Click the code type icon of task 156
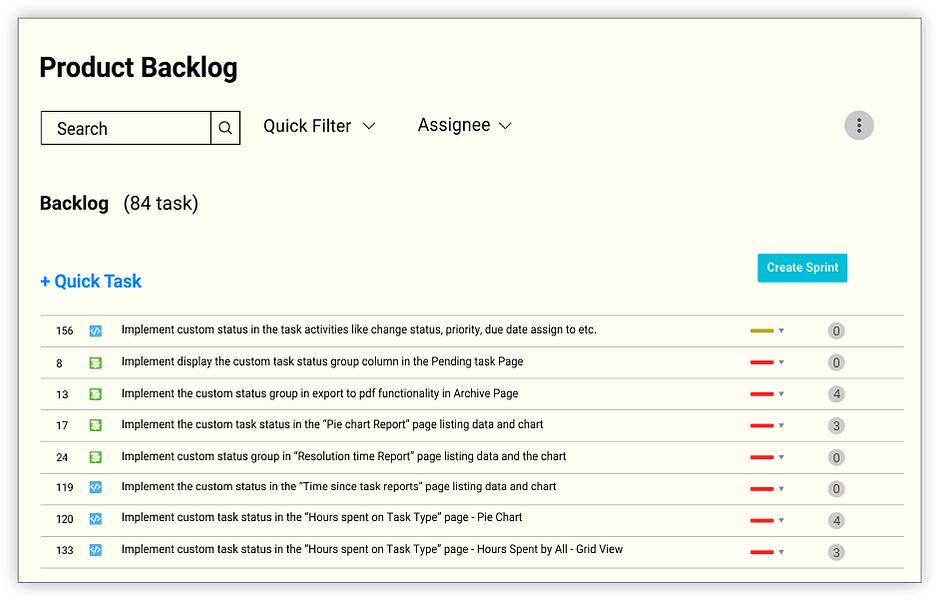The image size is (939, 600). (x=95, y=331)
